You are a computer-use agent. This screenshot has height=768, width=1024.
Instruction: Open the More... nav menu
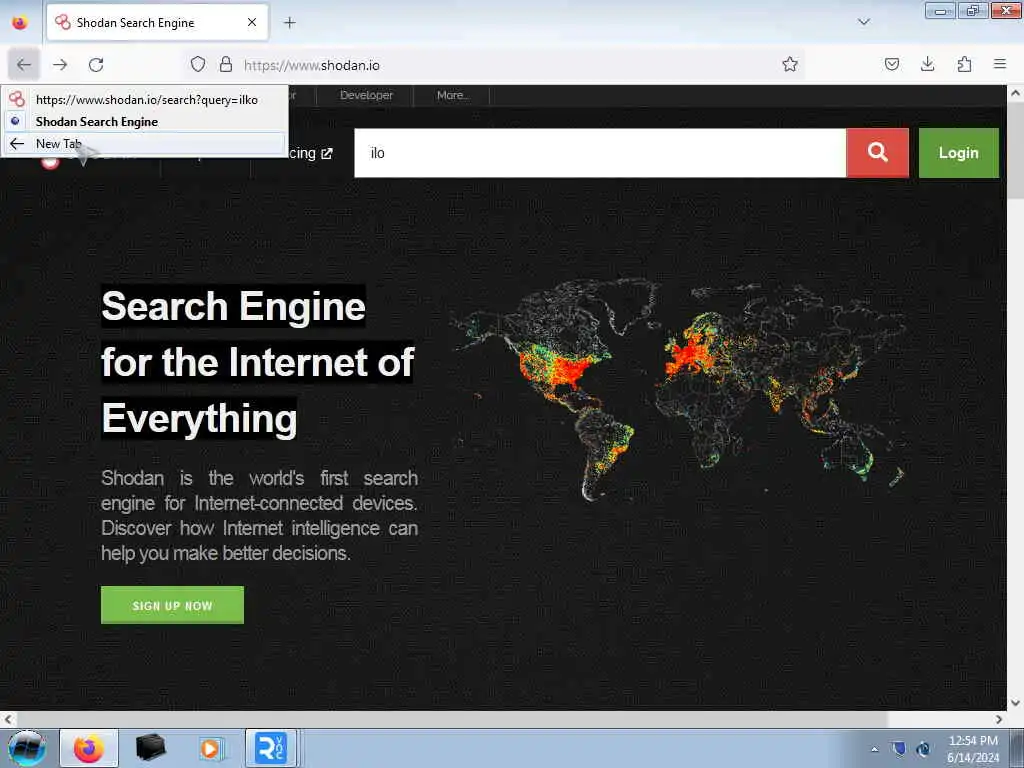(453, 95)
